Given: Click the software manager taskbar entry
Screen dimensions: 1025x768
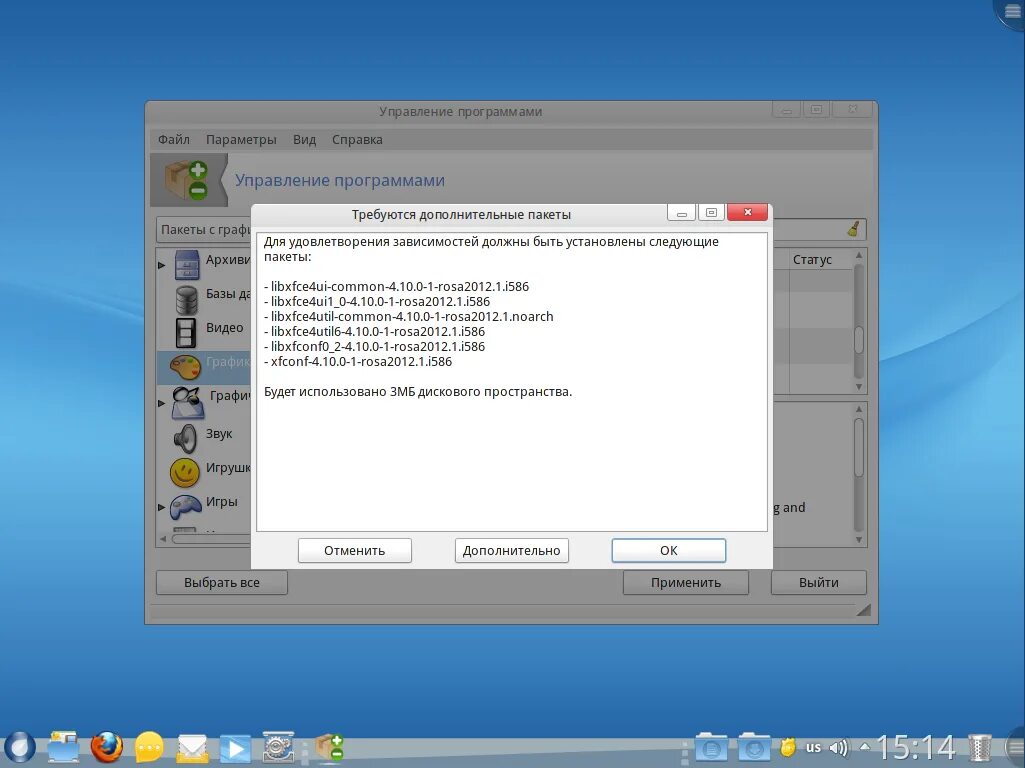Looking at the screenshot, I should pos(329,747).
